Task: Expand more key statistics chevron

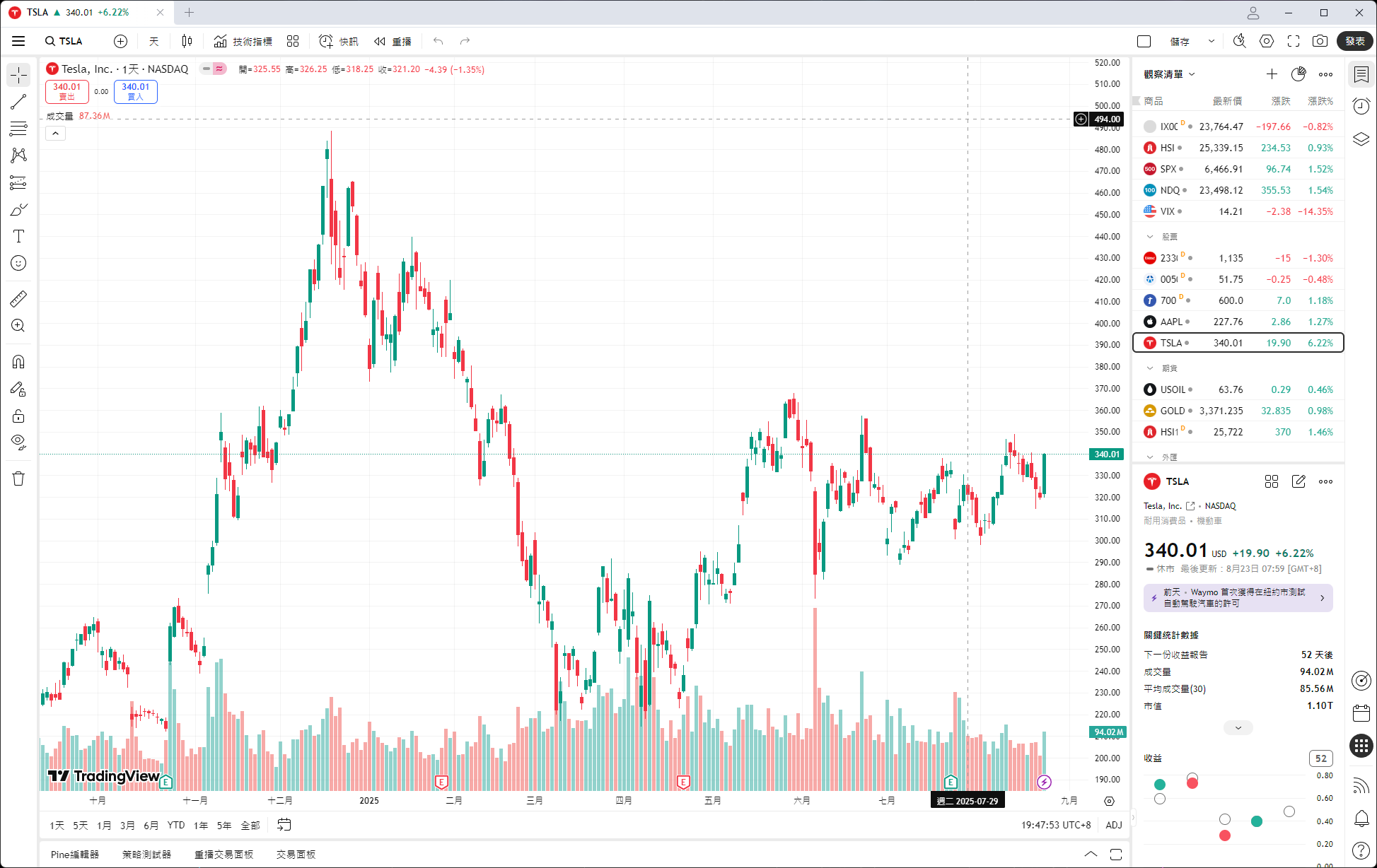Action: [1238, 727]
